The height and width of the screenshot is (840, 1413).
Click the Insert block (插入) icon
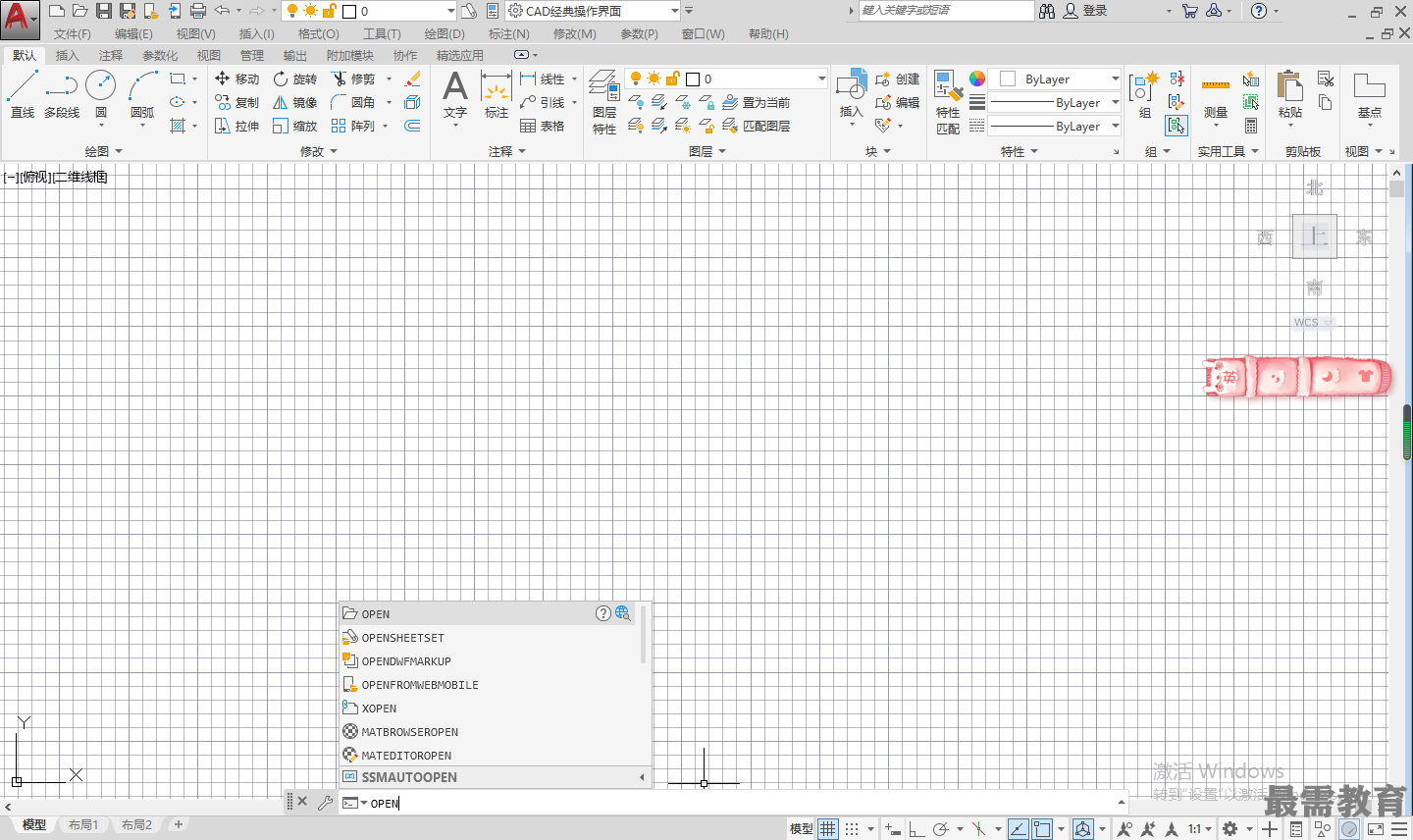click(851, 95)
